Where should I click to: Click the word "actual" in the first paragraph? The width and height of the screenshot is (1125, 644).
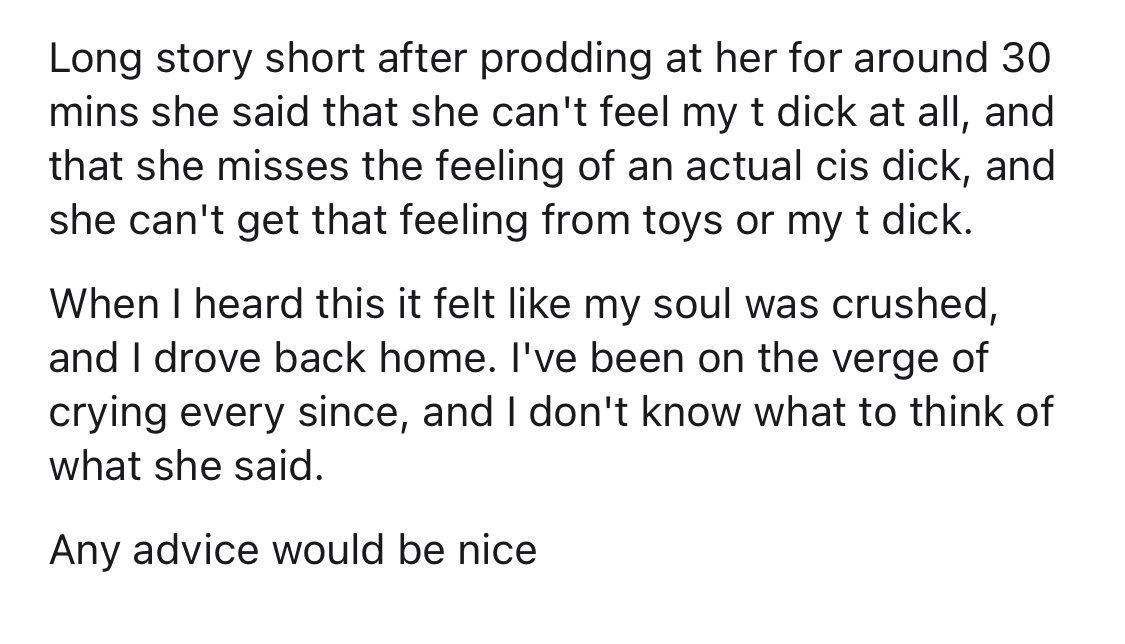(744, 166)
